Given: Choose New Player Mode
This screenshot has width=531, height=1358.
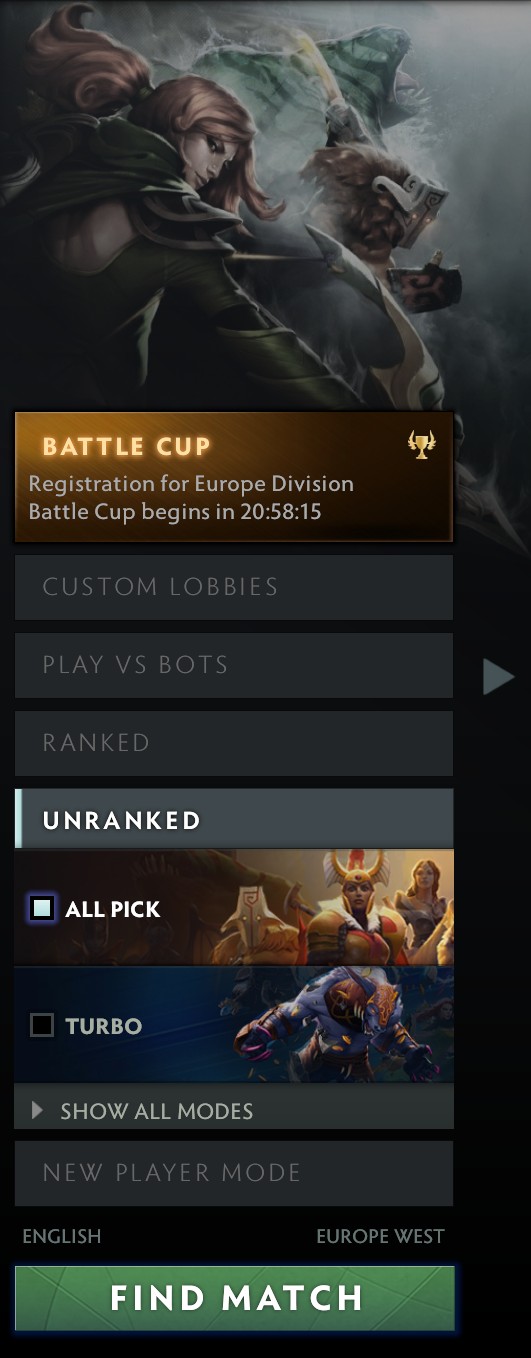Looking at the screenshot, I should pyautogui.click(x=234, y=1173).
